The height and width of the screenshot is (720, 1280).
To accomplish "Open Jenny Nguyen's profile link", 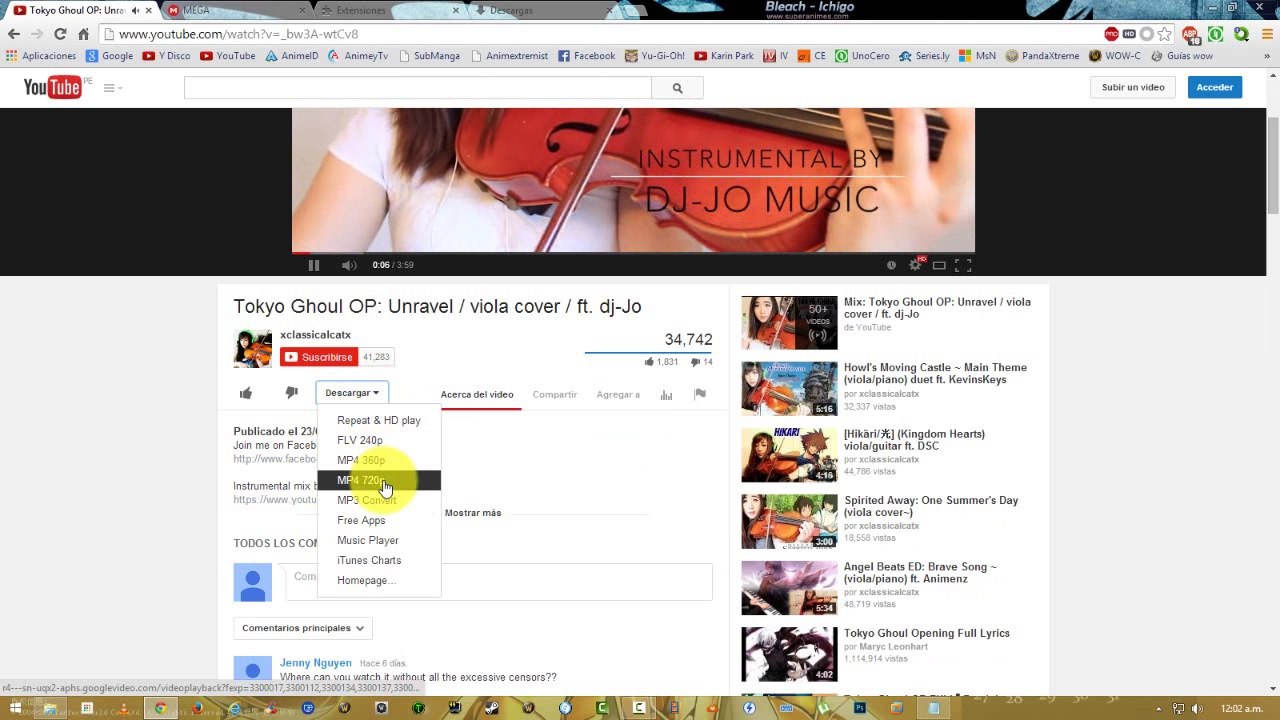I will pyautogui.click(x=316, y=663).
